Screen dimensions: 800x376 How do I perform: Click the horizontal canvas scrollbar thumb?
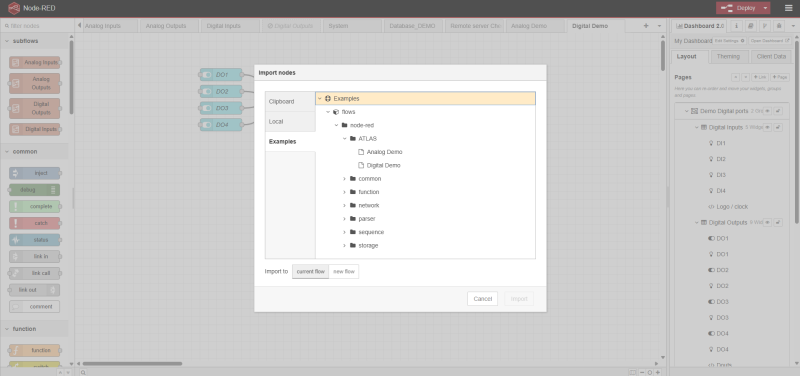(132, 364)
